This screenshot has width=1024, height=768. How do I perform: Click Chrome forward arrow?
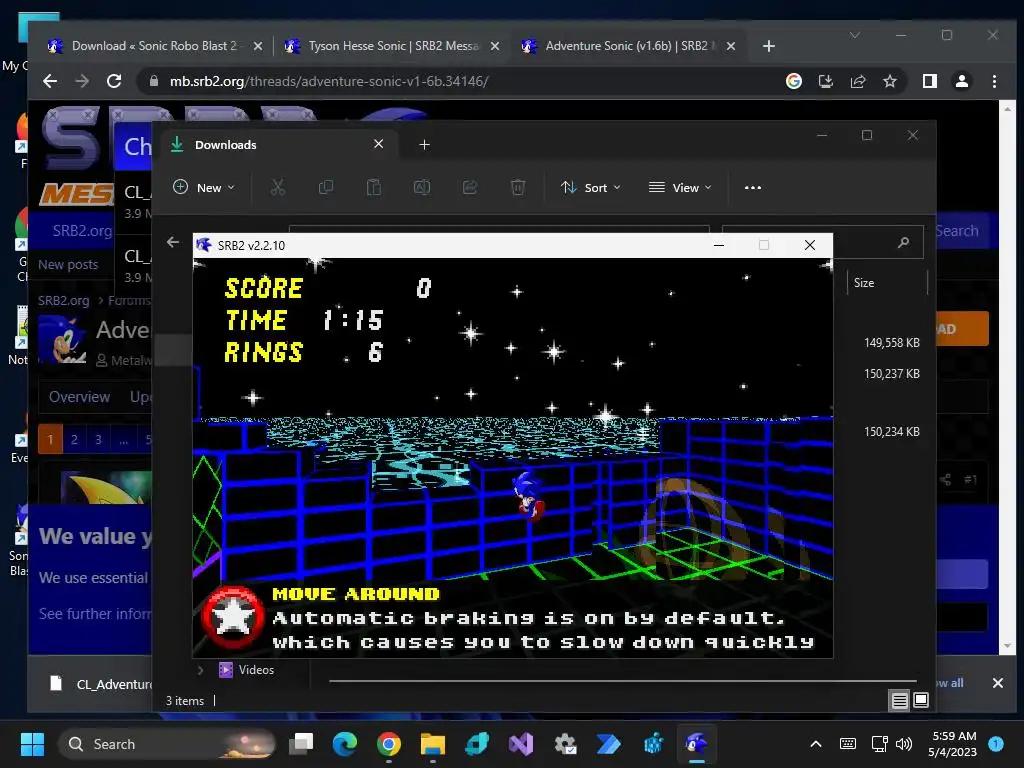pyautogui.click(x=82, y=81)
